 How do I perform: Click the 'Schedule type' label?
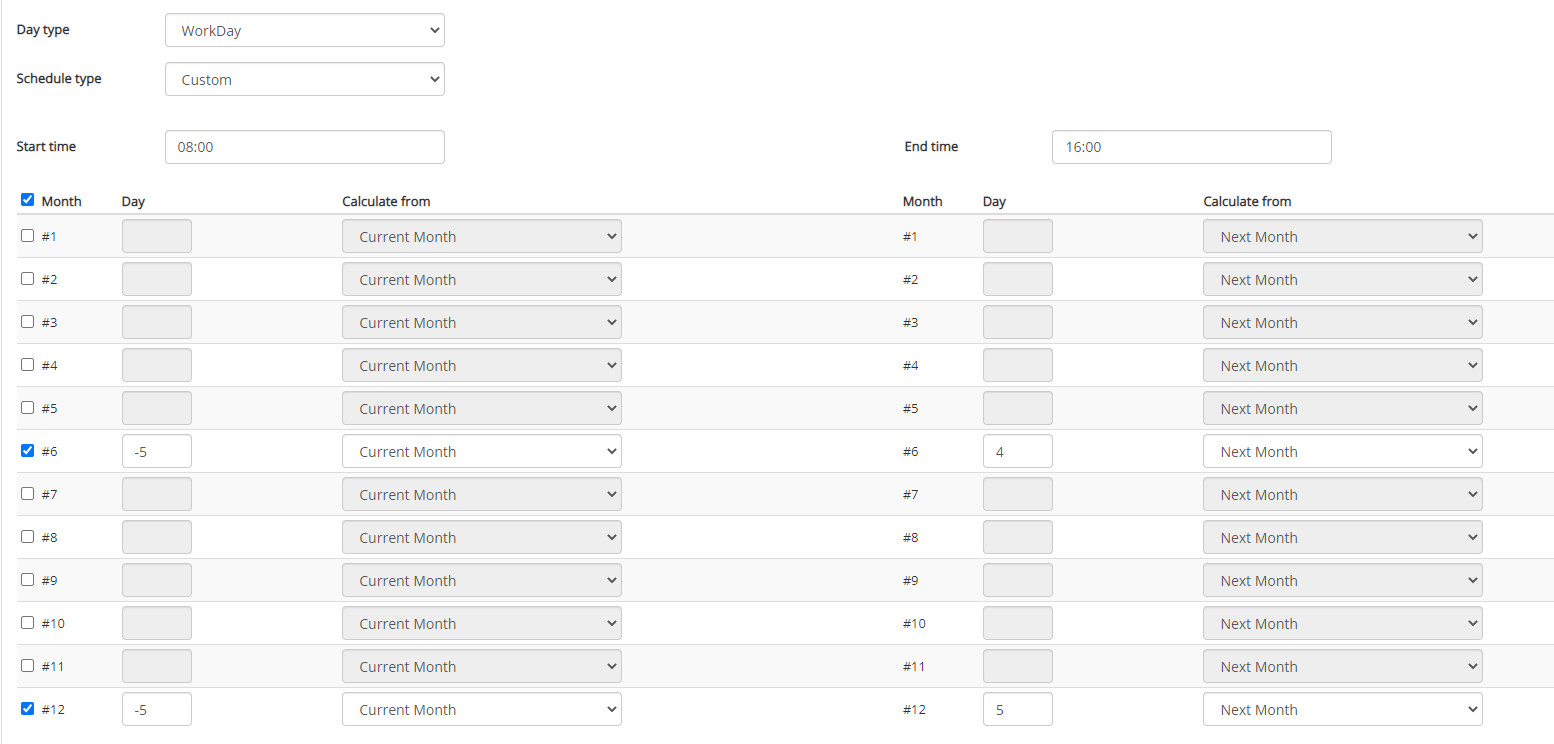pyautogui.click(x=59, y=78)
